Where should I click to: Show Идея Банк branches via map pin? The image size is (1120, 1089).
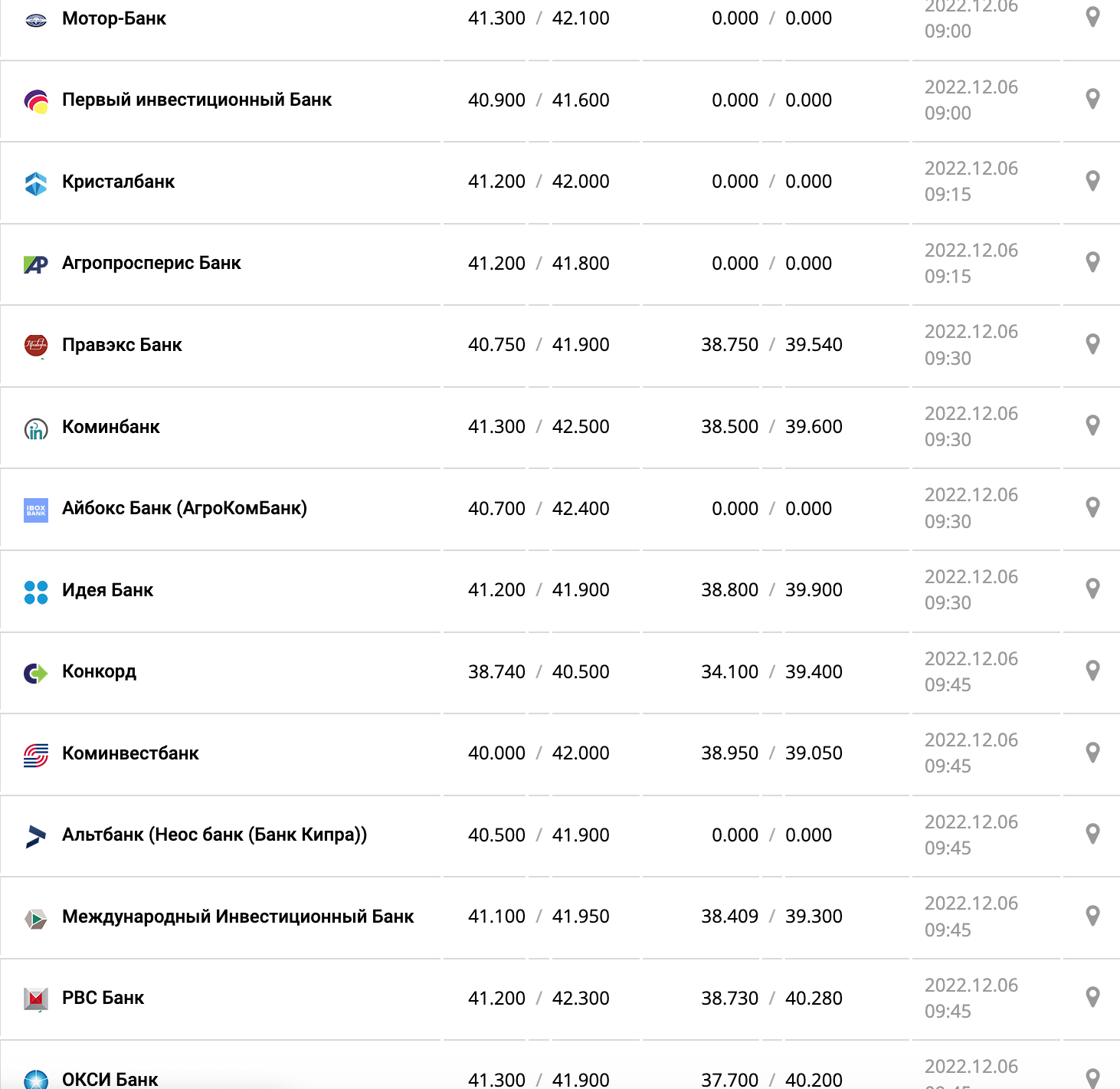click(1092, 589)
